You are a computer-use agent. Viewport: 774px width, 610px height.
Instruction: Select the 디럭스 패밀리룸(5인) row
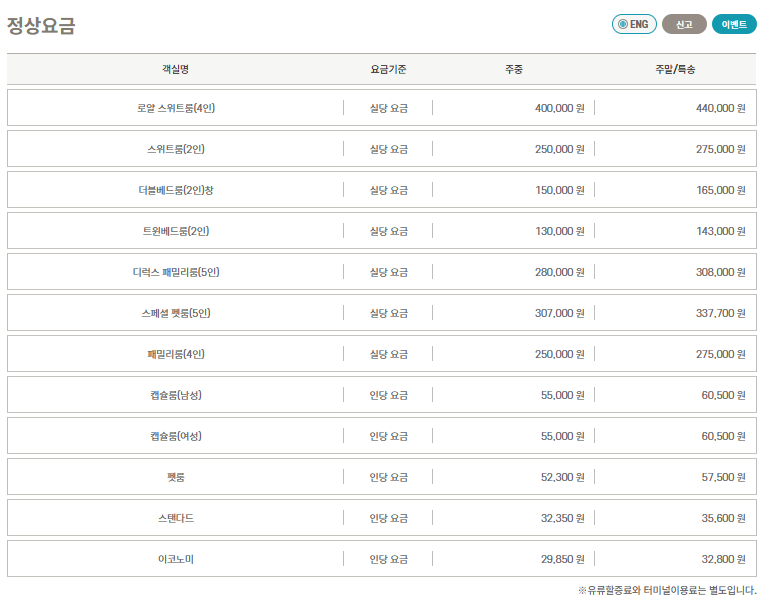[382, 271]
